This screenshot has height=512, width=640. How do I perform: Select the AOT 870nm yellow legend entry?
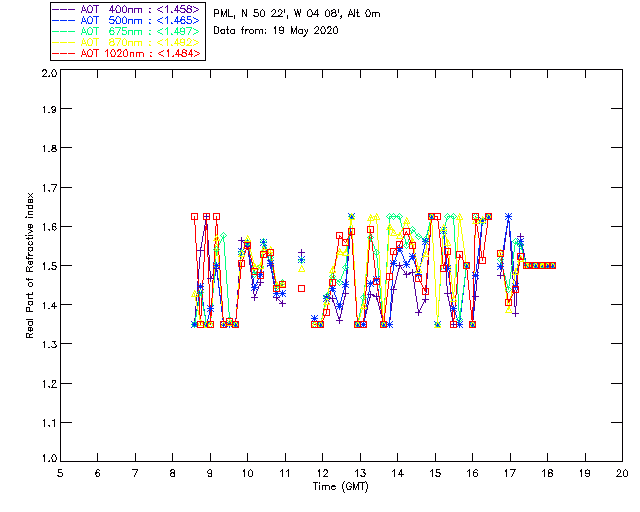pos(135,42)
